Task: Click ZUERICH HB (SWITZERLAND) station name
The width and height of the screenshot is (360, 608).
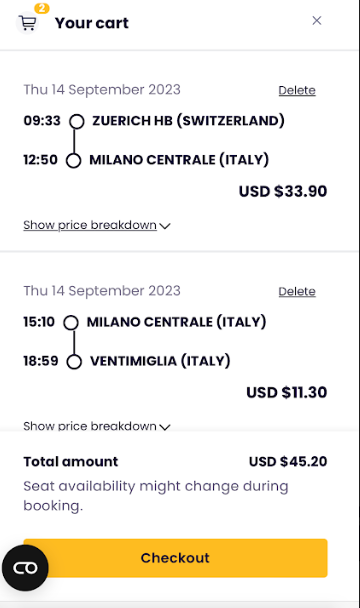Action: pyautogui.click(x=188, y=121)
